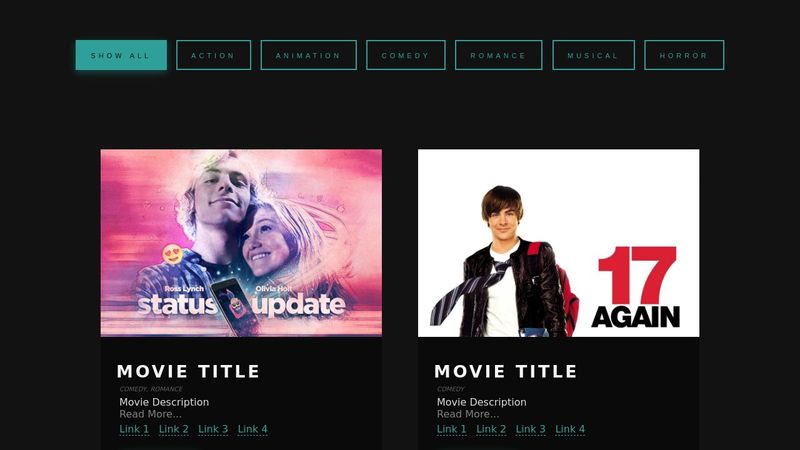Click Read More under 17 Again card

tap(468, 414)
